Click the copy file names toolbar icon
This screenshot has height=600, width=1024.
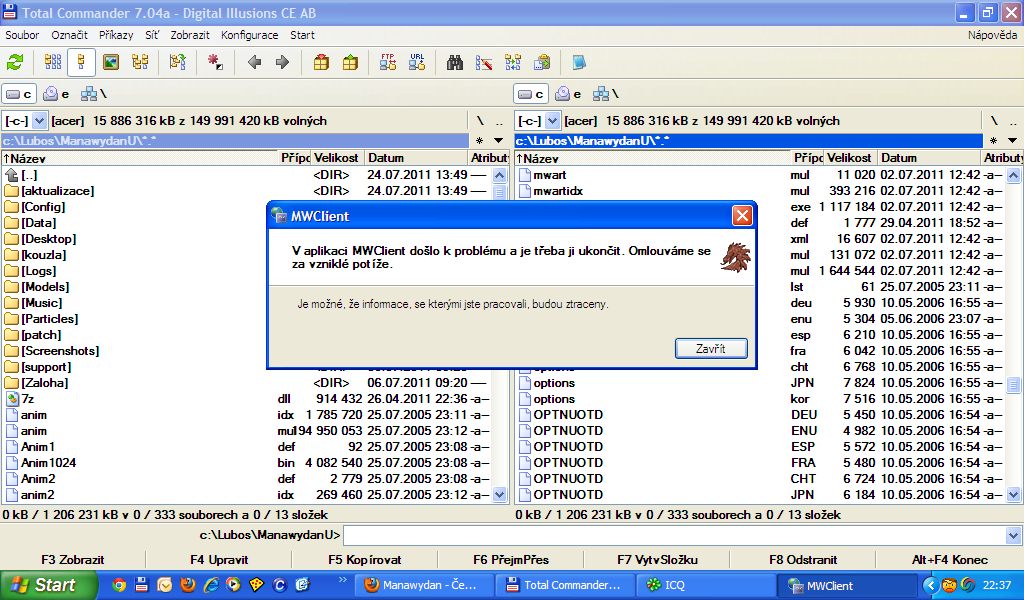click(x=542, y=63)
